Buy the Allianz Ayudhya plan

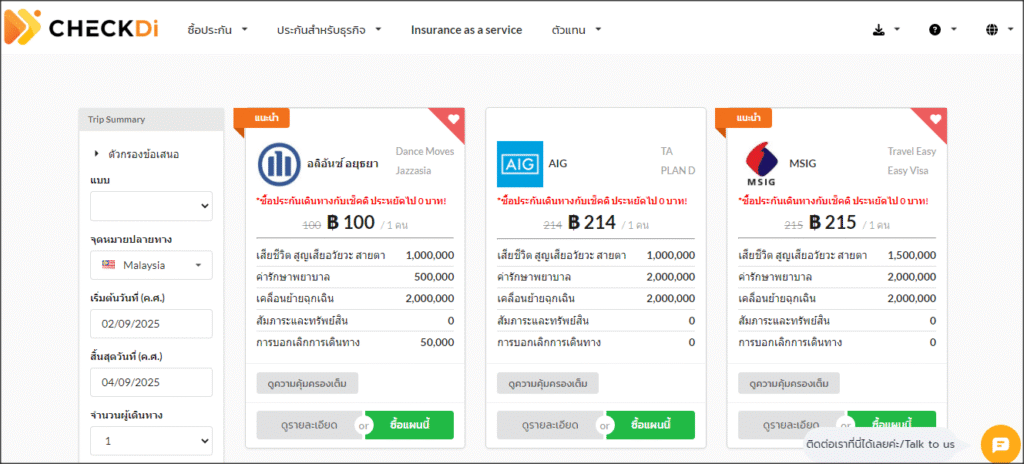coord(410,425)
